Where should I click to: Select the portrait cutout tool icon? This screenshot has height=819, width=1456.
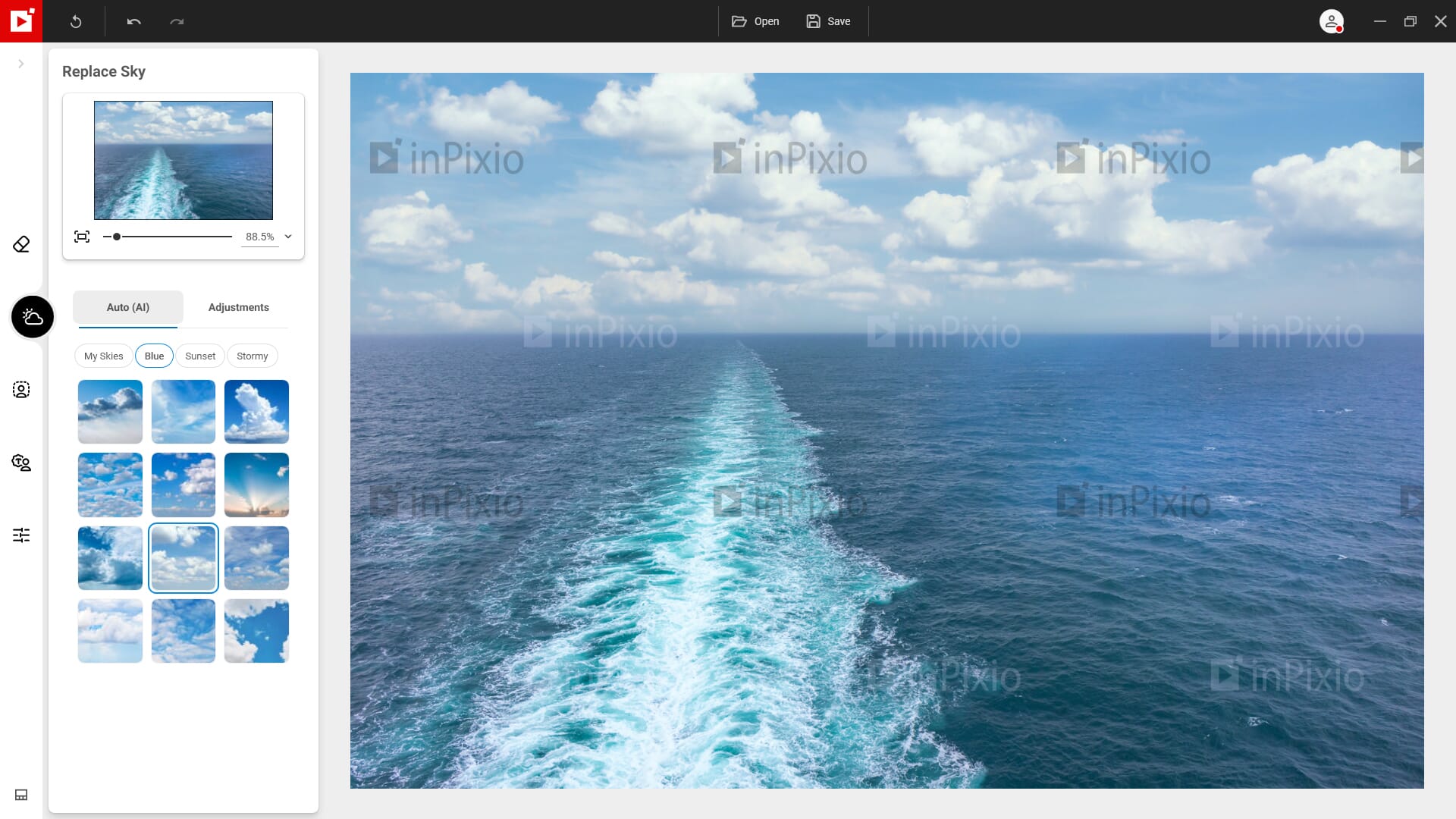[21, 390]
